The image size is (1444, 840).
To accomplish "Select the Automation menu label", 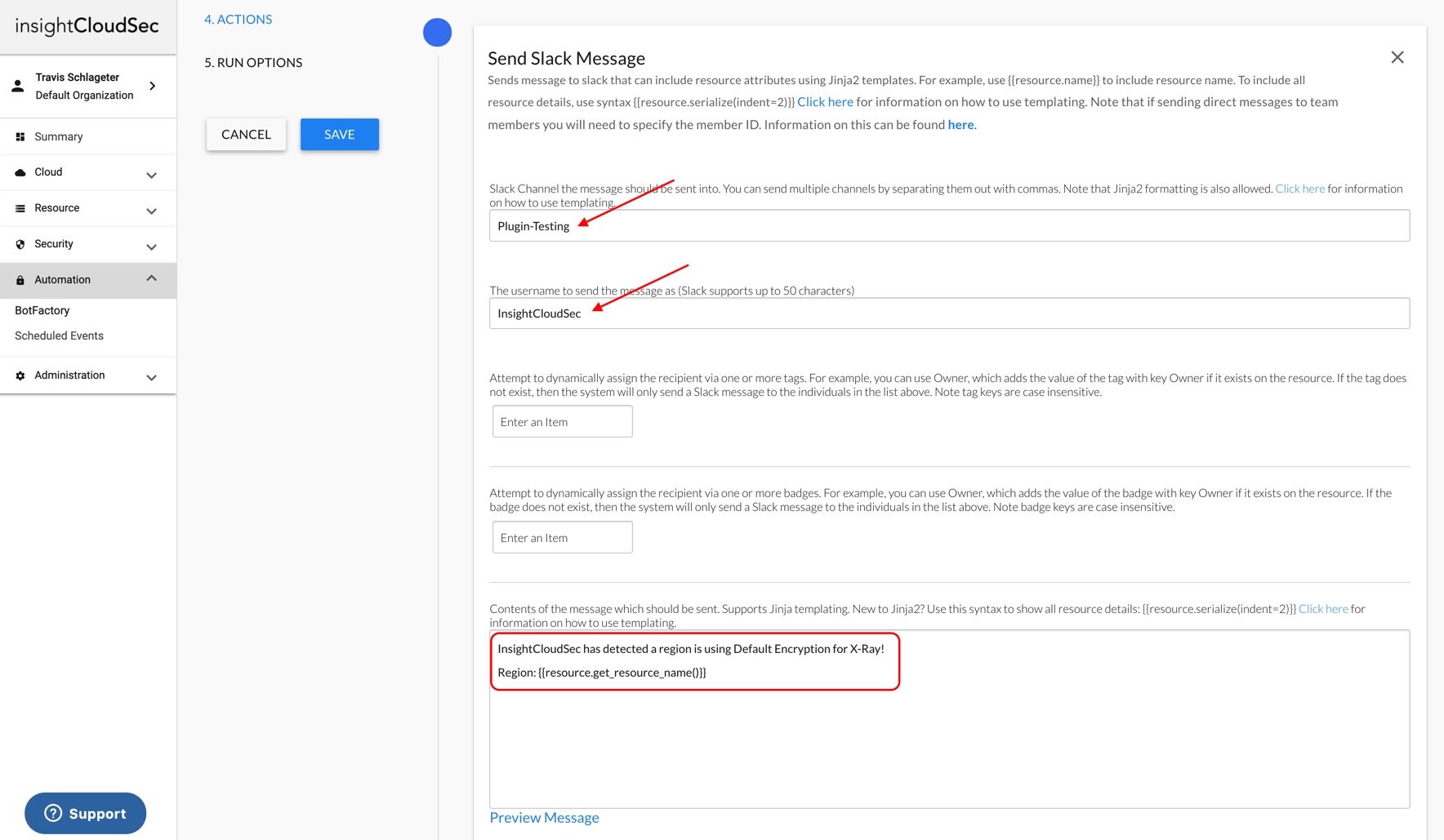I will [x=62, y=279].
